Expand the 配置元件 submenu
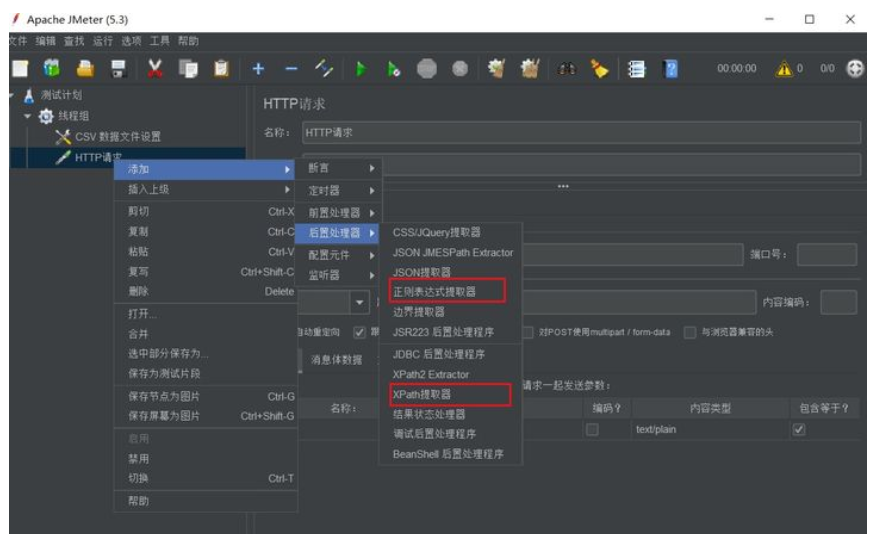Viewport: 871px width, 534px height. point(339,255)
